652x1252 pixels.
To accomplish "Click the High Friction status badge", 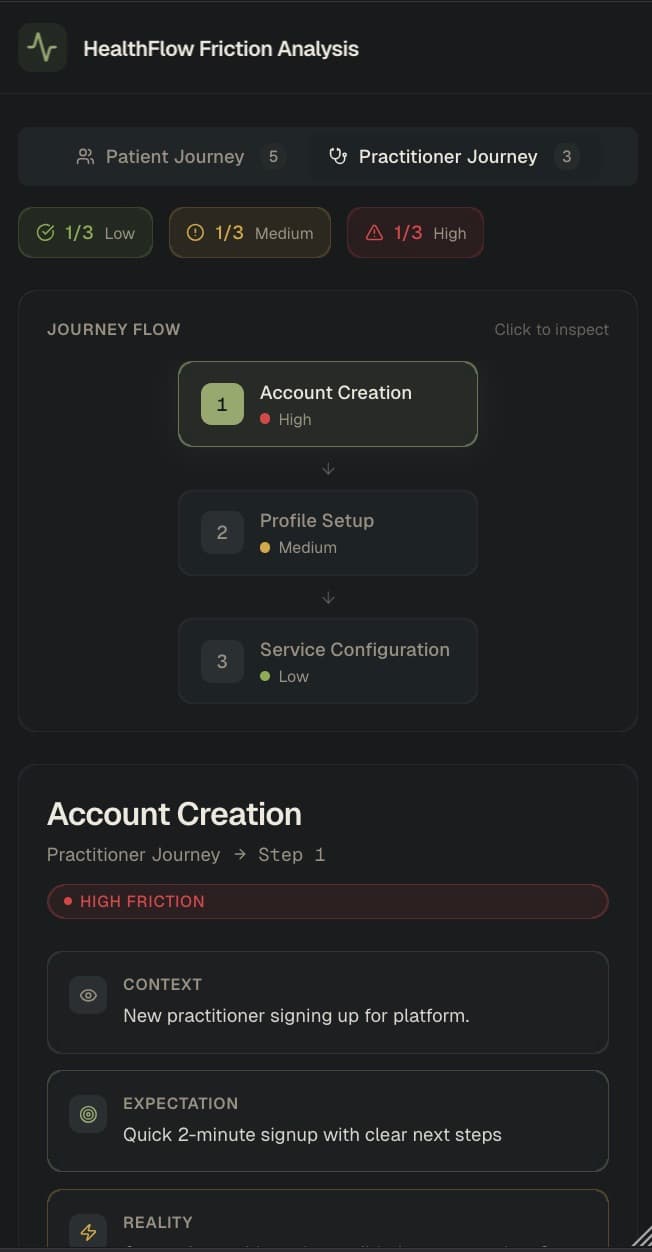I will 328,901.
